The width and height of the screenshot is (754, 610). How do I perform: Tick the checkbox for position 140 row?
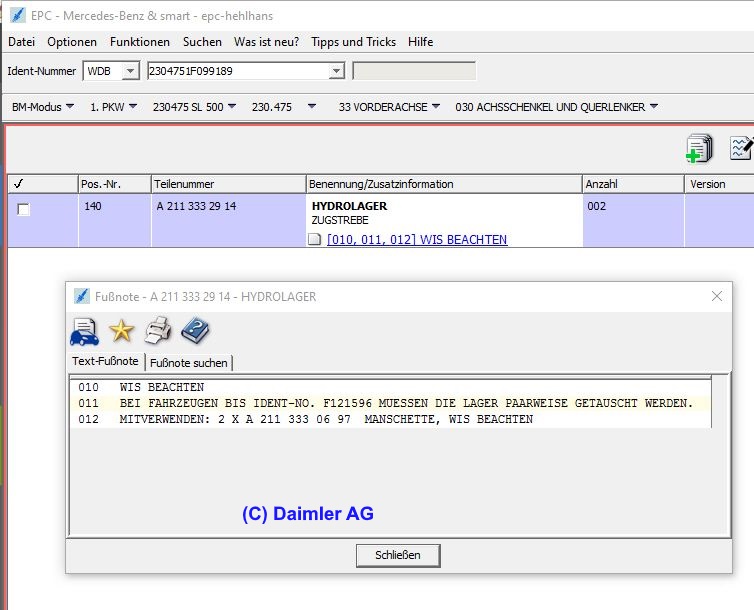coord(23,210)
